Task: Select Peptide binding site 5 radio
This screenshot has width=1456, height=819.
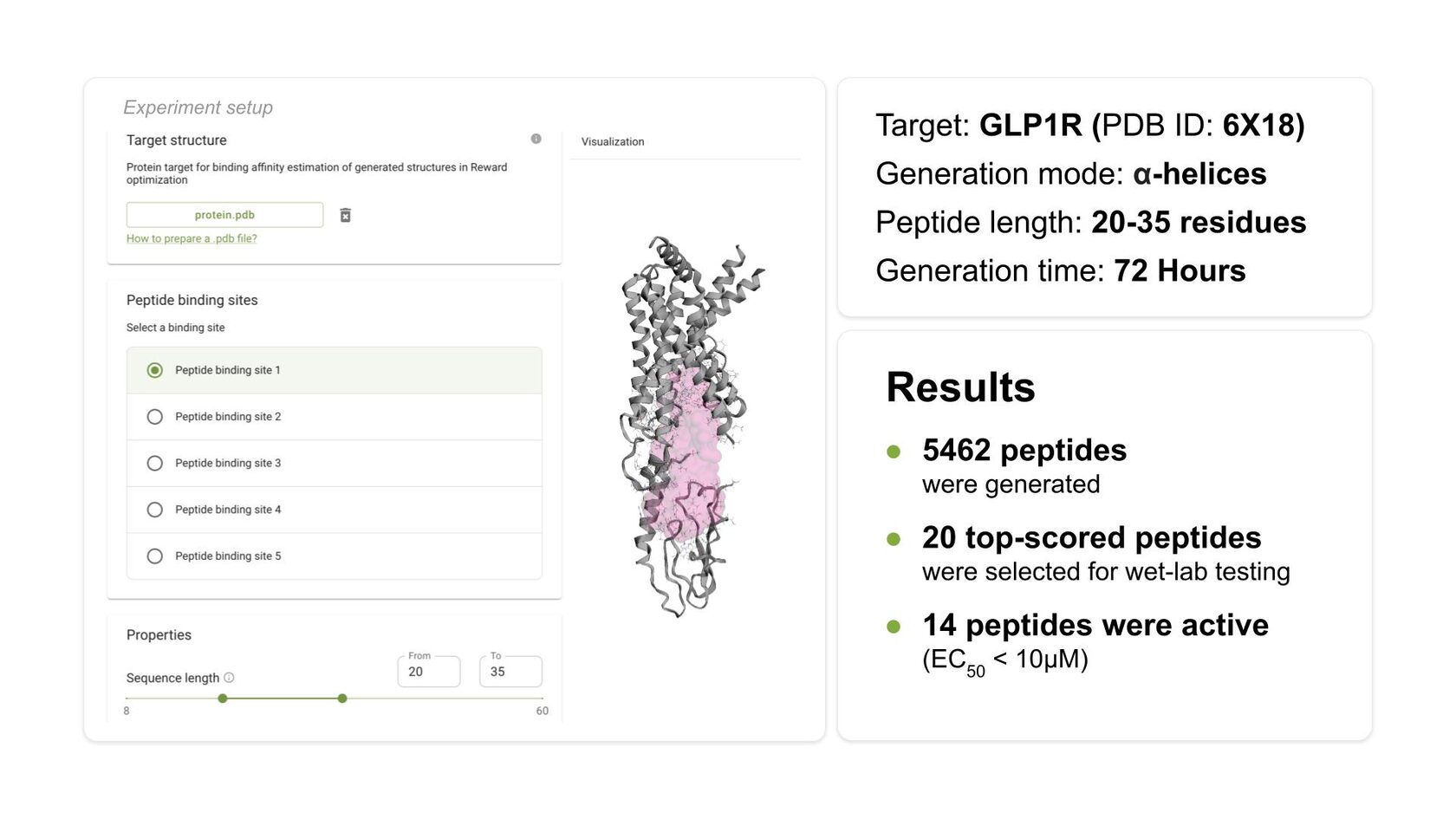Action: 155,556
